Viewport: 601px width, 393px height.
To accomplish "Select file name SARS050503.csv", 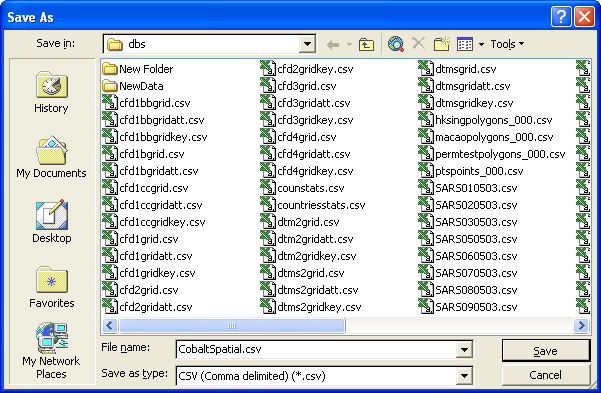I will (476, 239).
